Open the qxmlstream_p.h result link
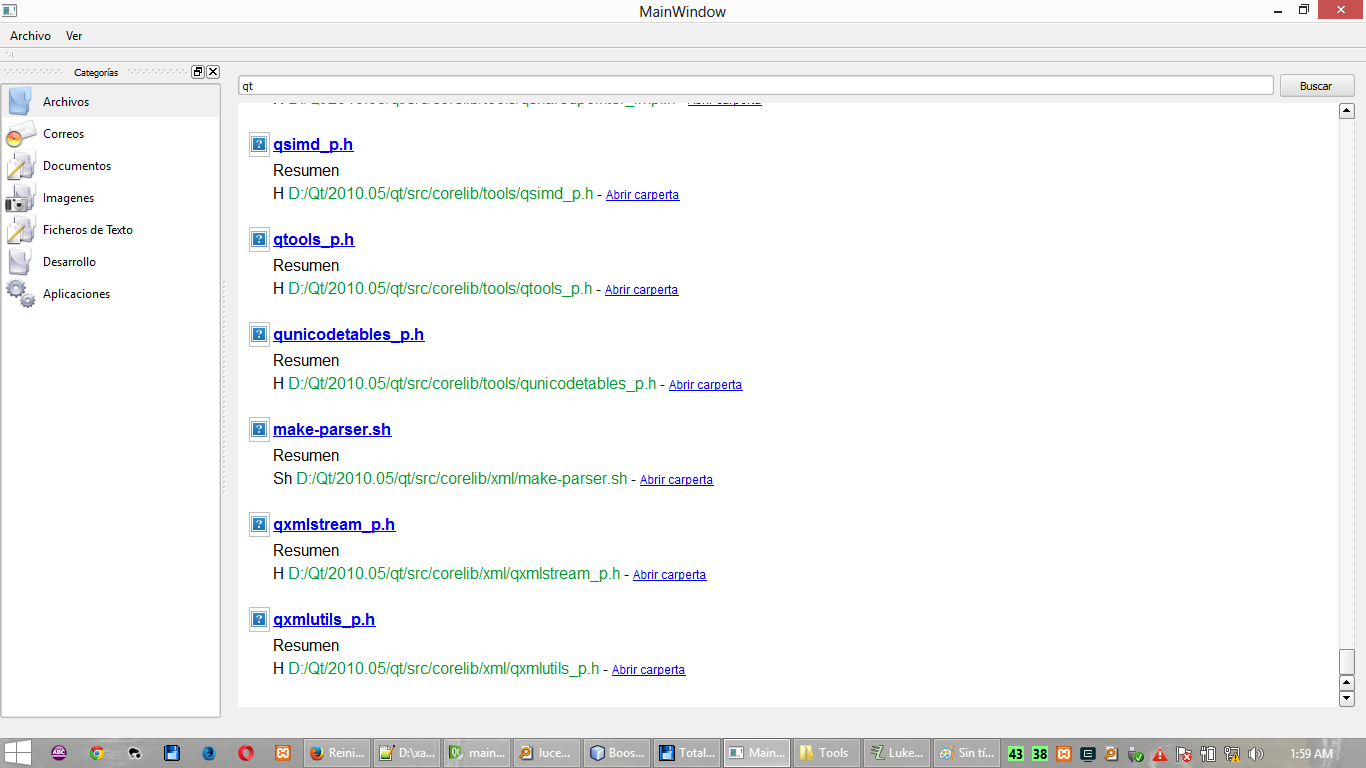Image resolution: width=1366 pixels, height=768 pixels. tap(334, 525)
